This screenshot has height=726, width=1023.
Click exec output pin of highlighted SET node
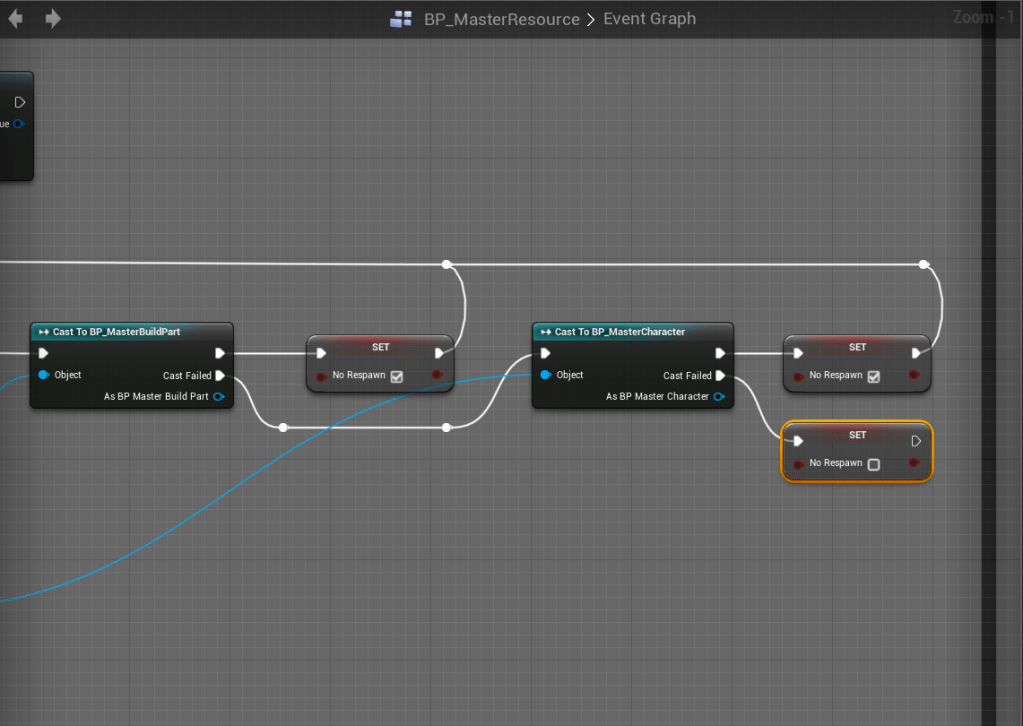(x=916, y=441)
